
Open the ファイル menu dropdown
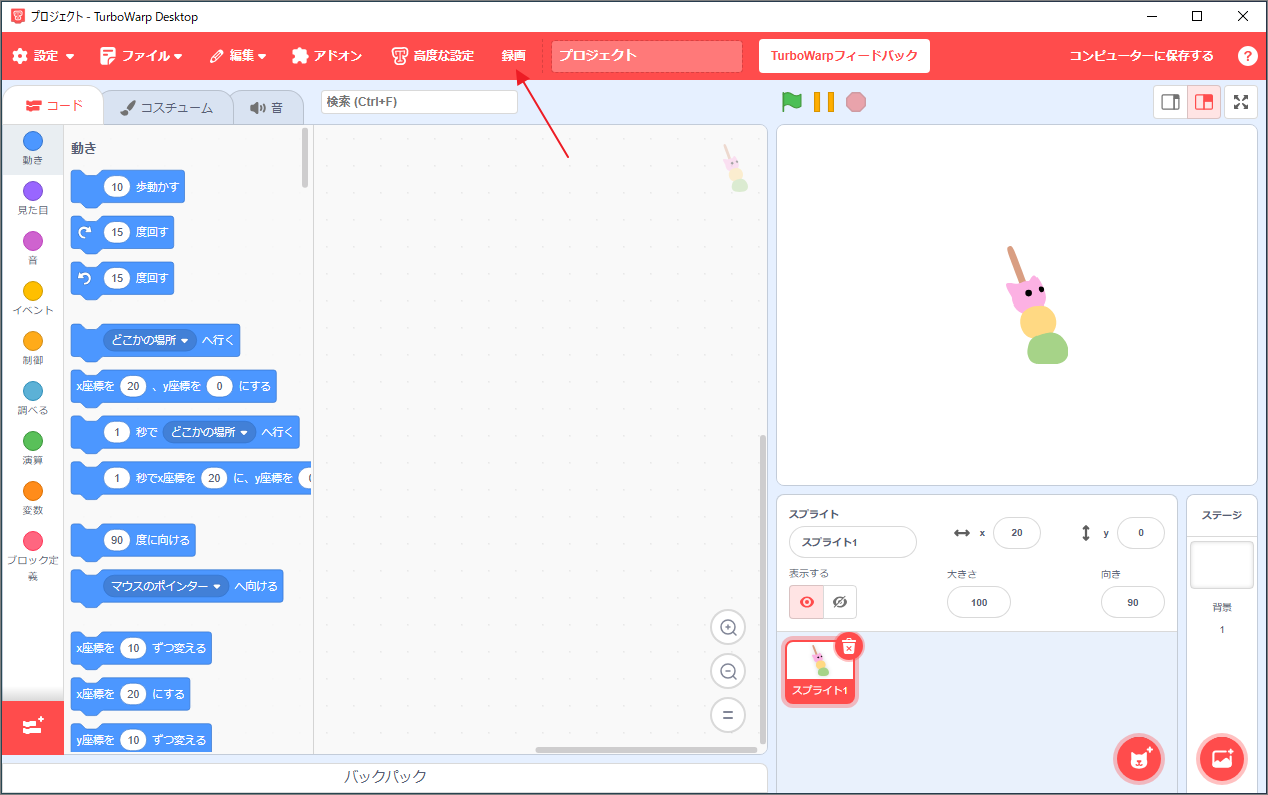(x=142, y=55)
